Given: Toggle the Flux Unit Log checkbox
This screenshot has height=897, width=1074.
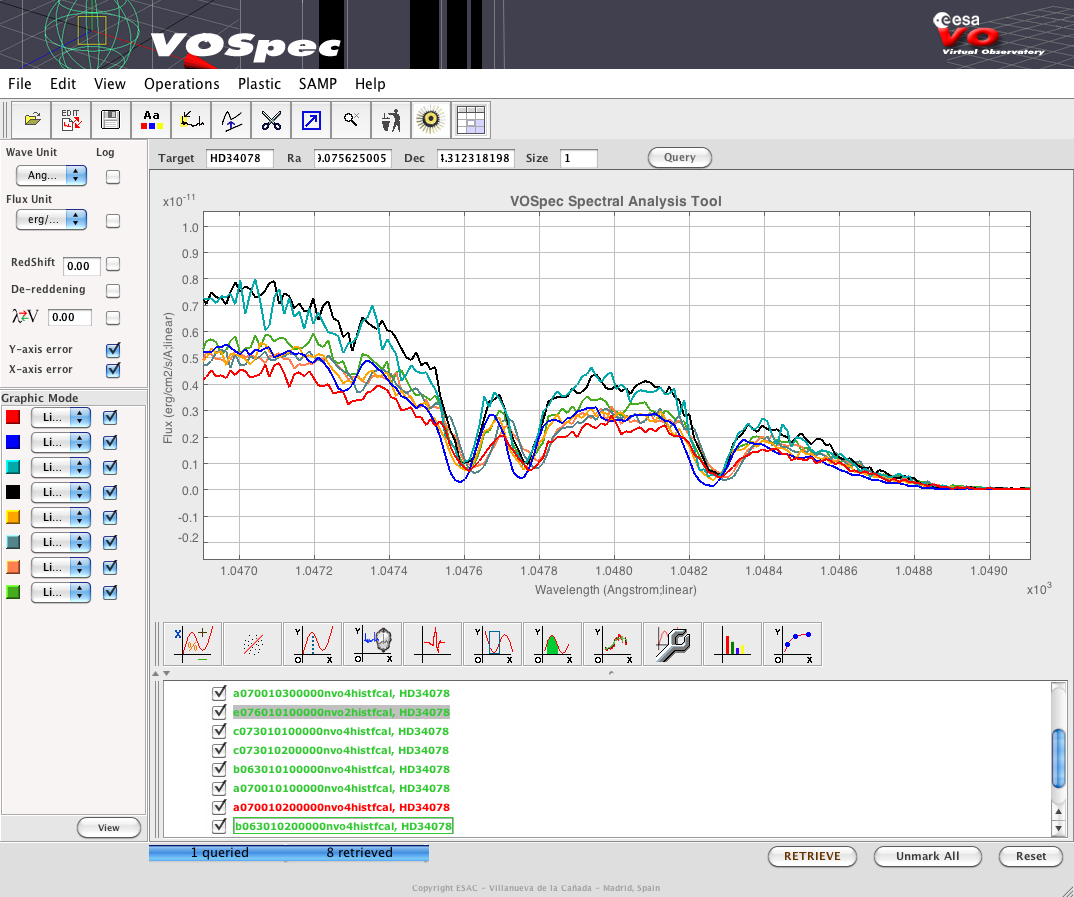Looking at the screenshot, I should [113, 220].
